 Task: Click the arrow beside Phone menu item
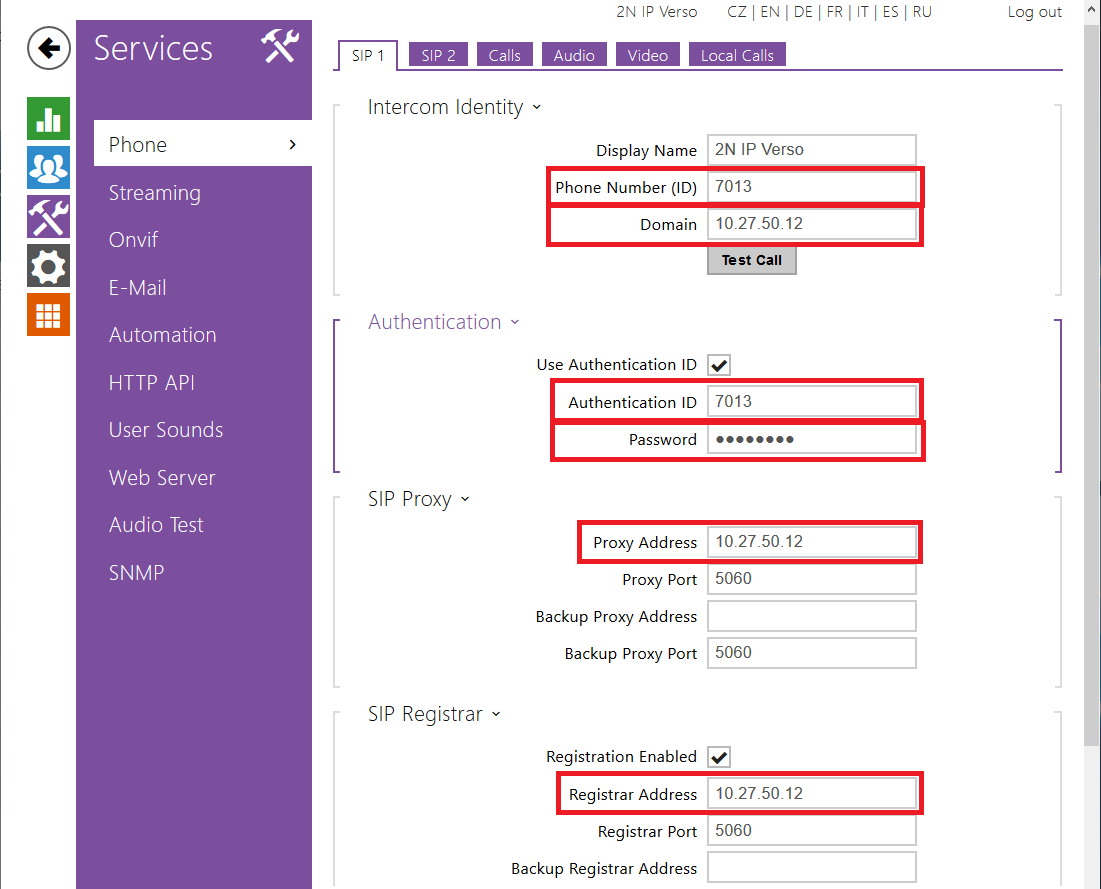(x=292, y=145)
